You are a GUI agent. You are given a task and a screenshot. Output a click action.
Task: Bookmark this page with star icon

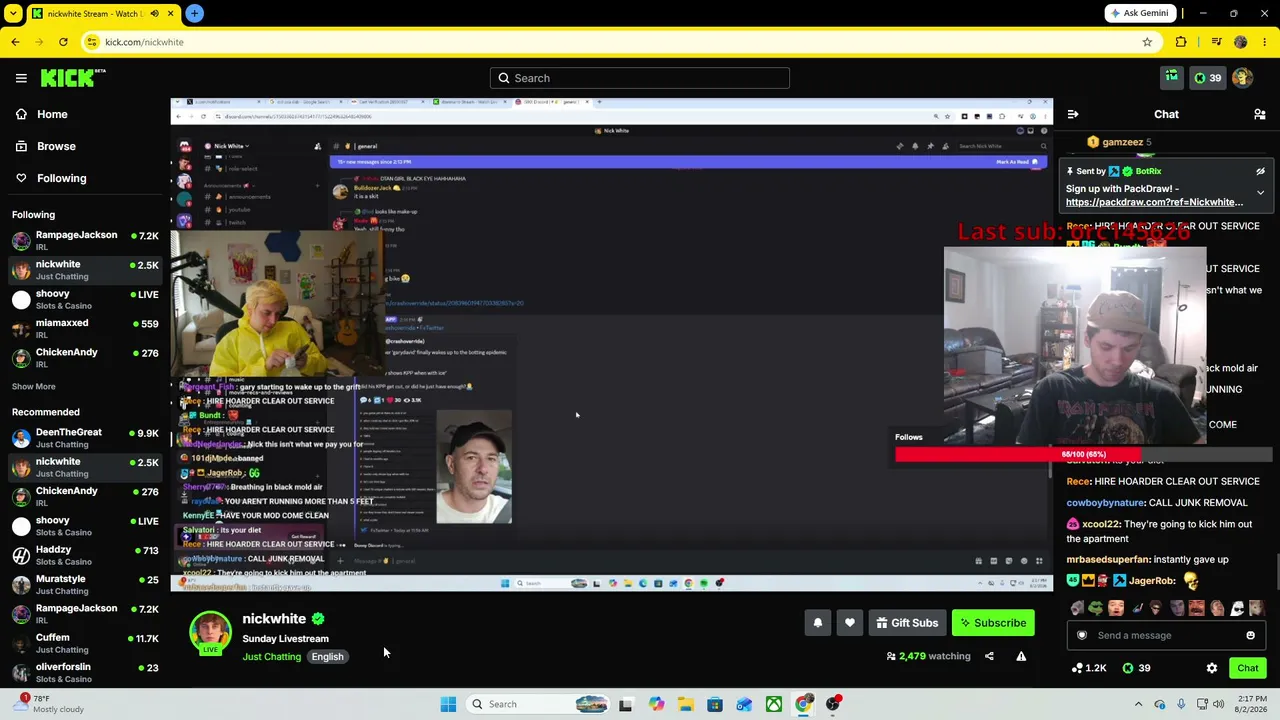(x=1147, y=42)
